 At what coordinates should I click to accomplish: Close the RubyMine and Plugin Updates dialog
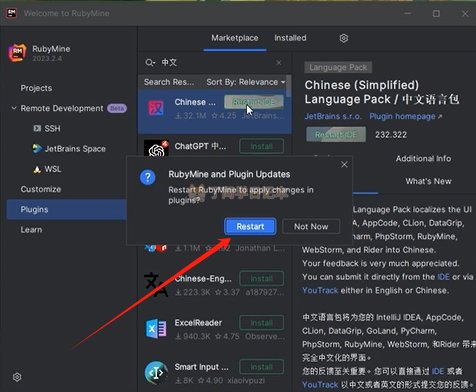tap(344, 164)
